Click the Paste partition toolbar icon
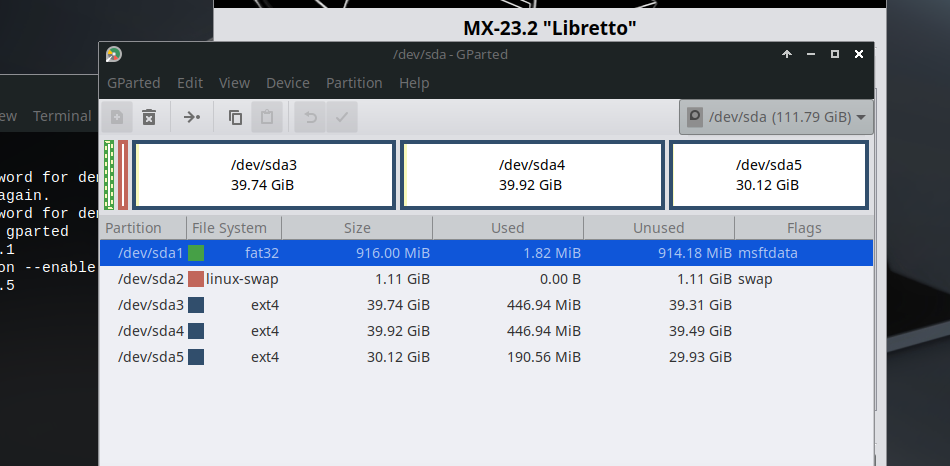Viewport: 950px width, 466px height. [x=267, y=117]
